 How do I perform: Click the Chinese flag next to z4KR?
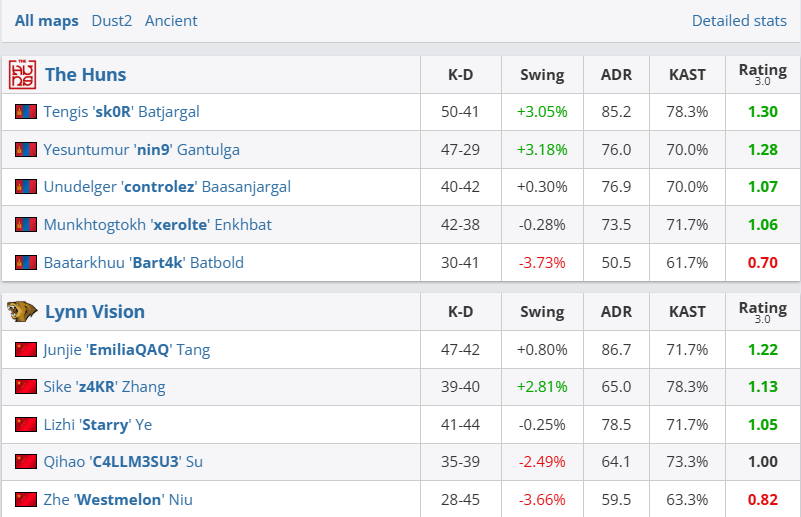(26, 387)
